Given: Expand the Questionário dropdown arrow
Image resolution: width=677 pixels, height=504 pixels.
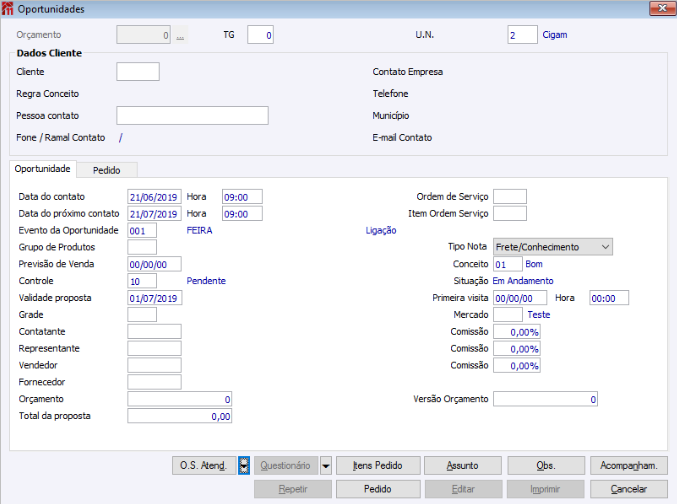Looking at the screenshot, I should (326, 466).
